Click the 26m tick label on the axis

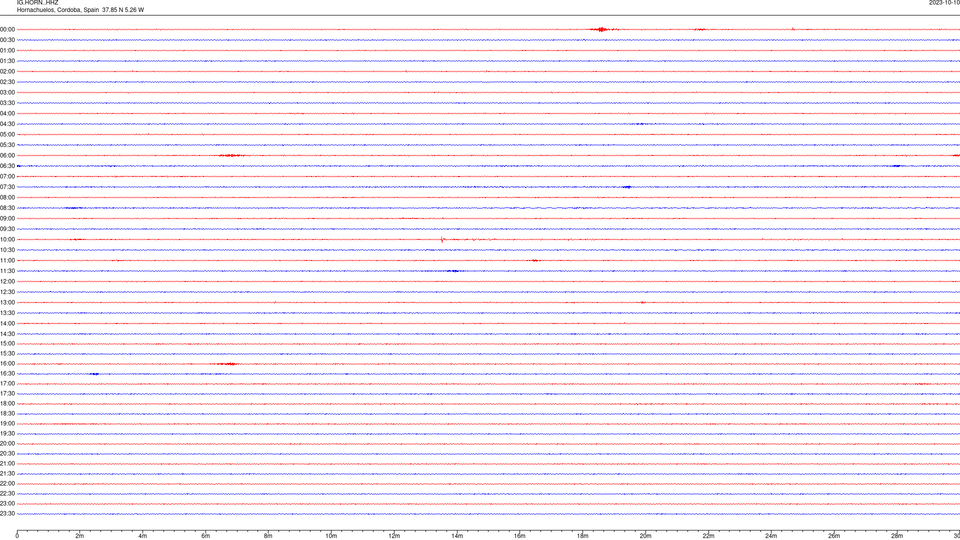coord(834,536)
